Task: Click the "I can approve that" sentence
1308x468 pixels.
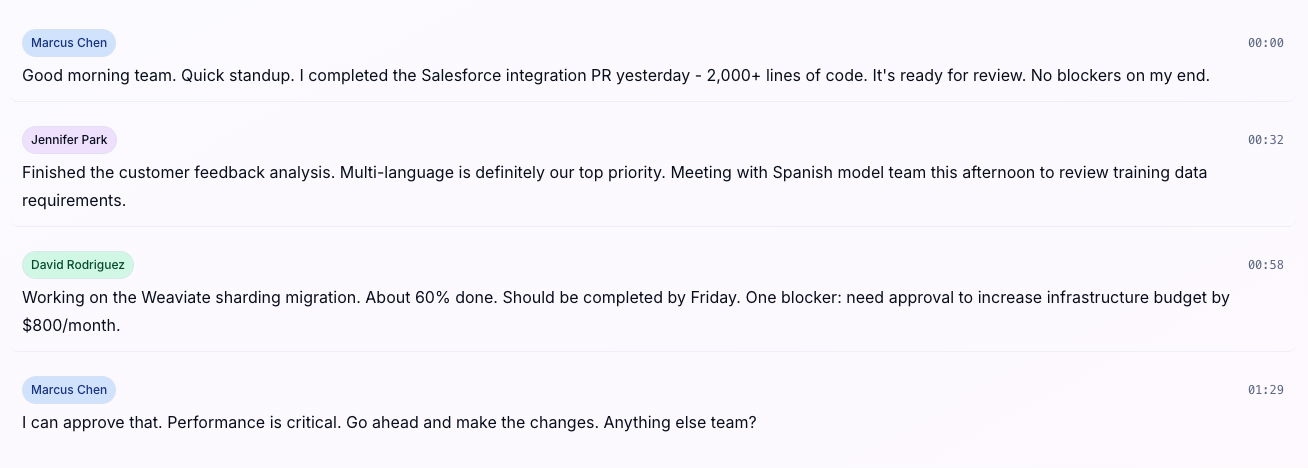Action: click(89, 422)
